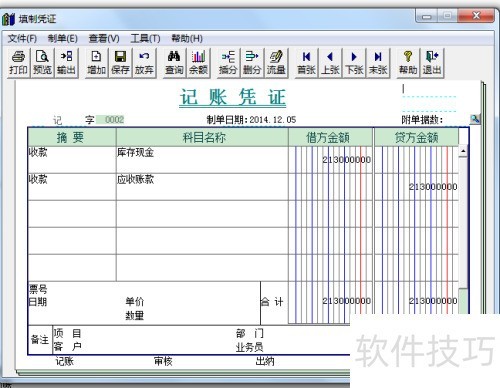The width and height of the screenshot is (500, 388).
Task: Jump to the last voucher 末张
Action: tap(378, 63)
